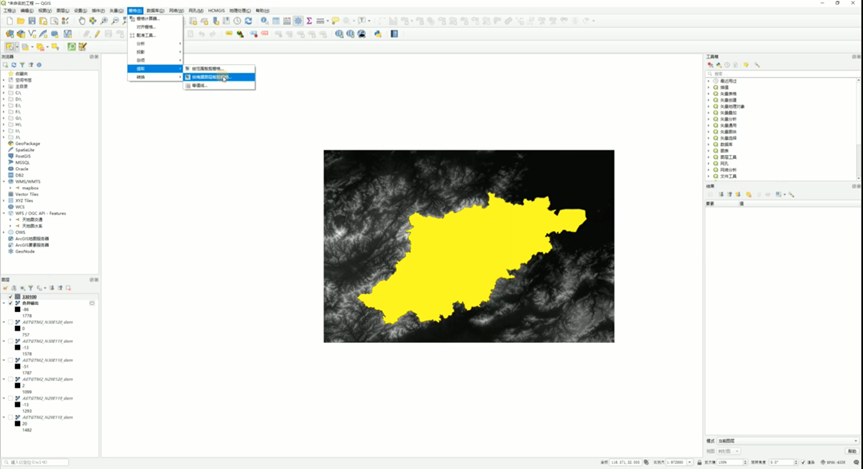Click the Map Tips speech bubble icon
Image resolution: width=863 pixels, height=469 pixels.
coord(335,21)
